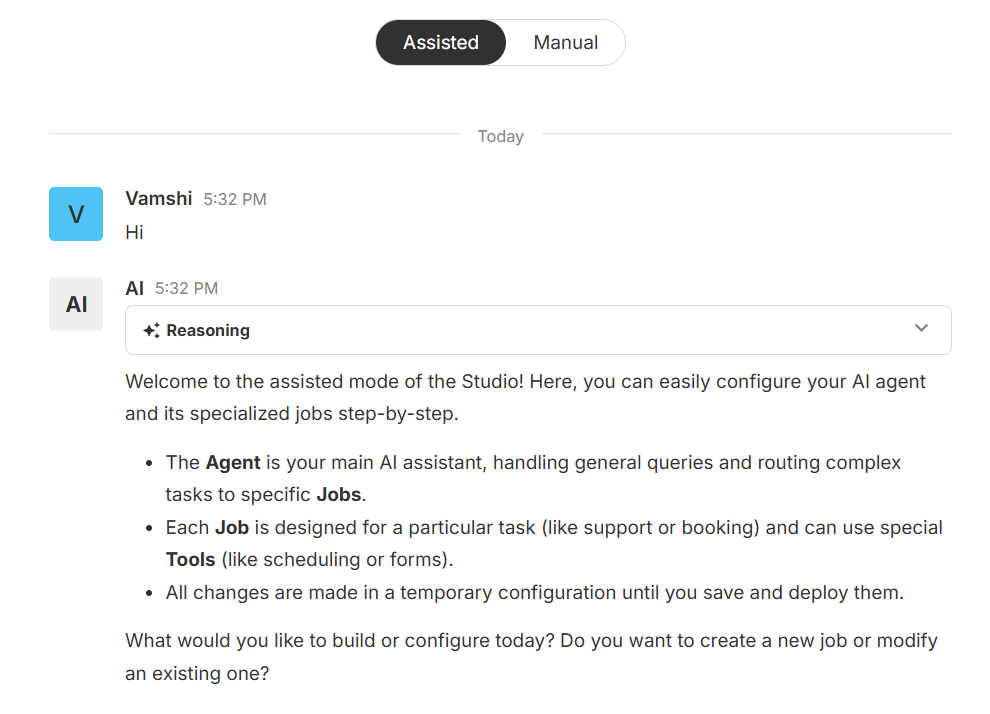Click the AI sender name

[x=135, y=289]
